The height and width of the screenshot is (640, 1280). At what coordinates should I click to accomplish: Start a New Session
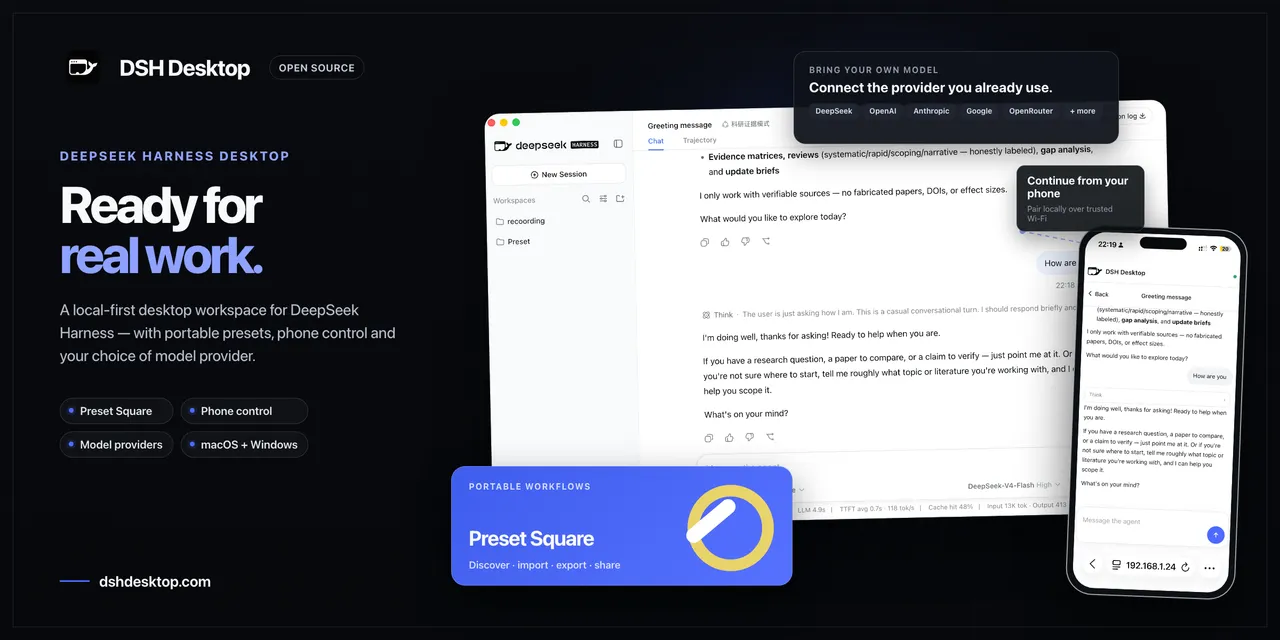point(559,174)
